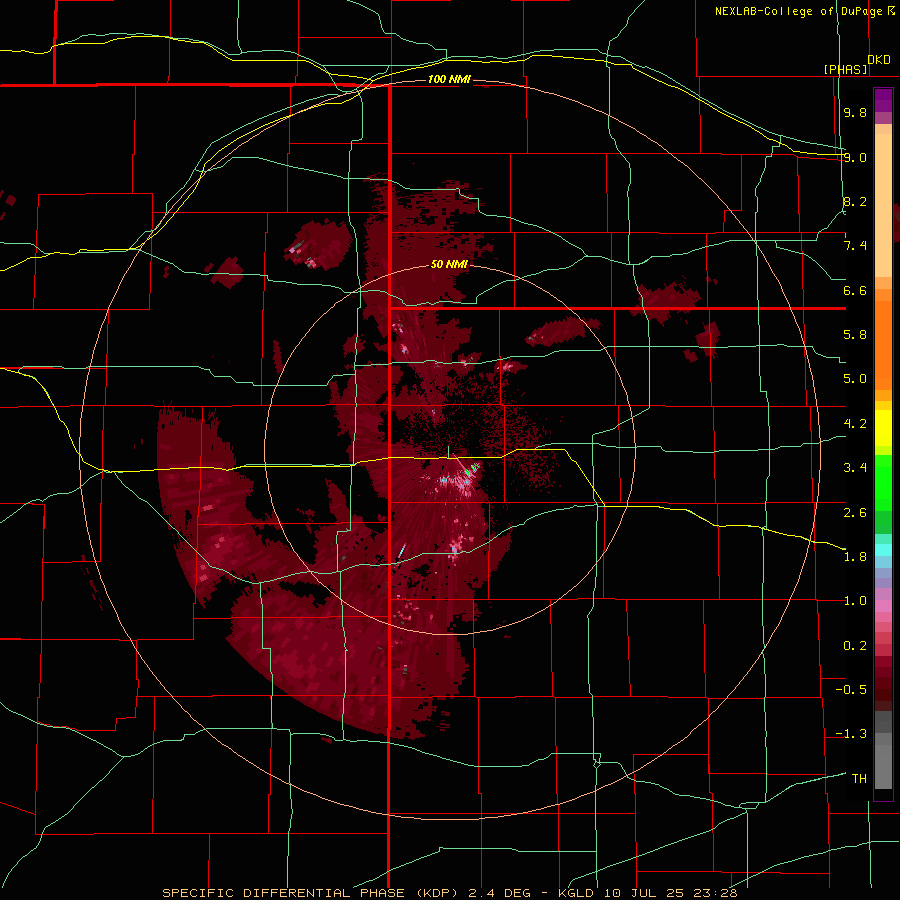Click the 9.0 value on the color scale
This screenshot has width=900, height=900.
855,157
